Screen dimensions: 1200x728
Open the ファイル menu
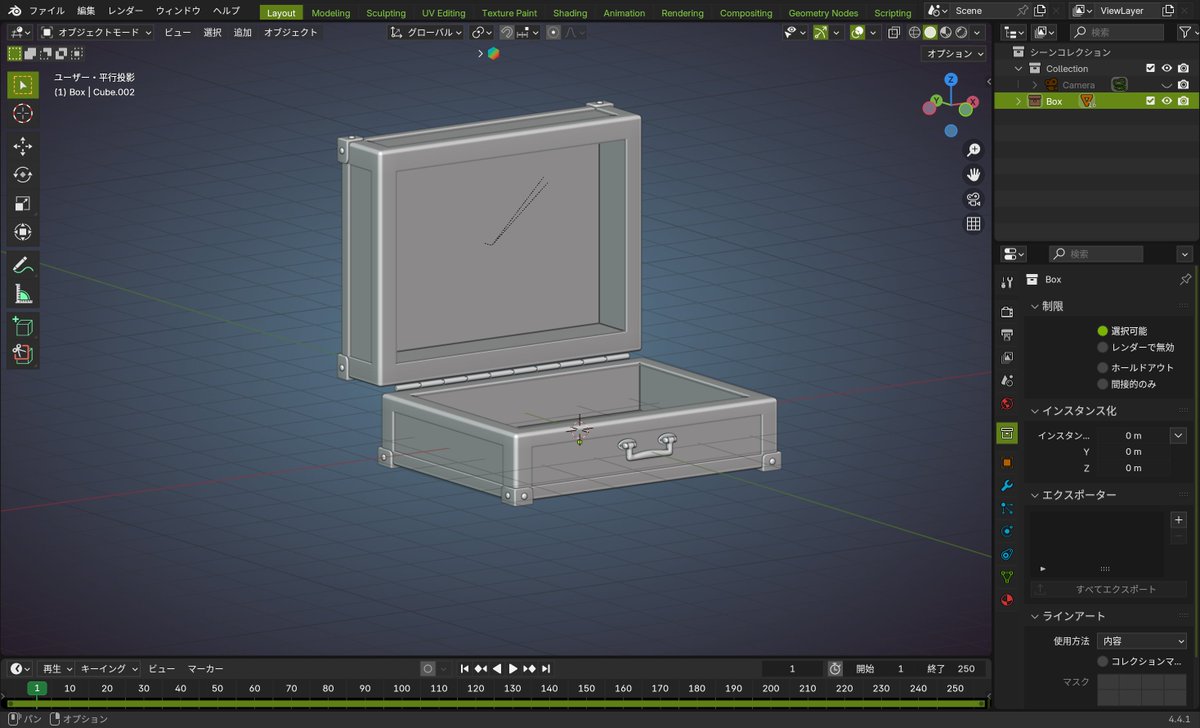(x=47, y=11)
